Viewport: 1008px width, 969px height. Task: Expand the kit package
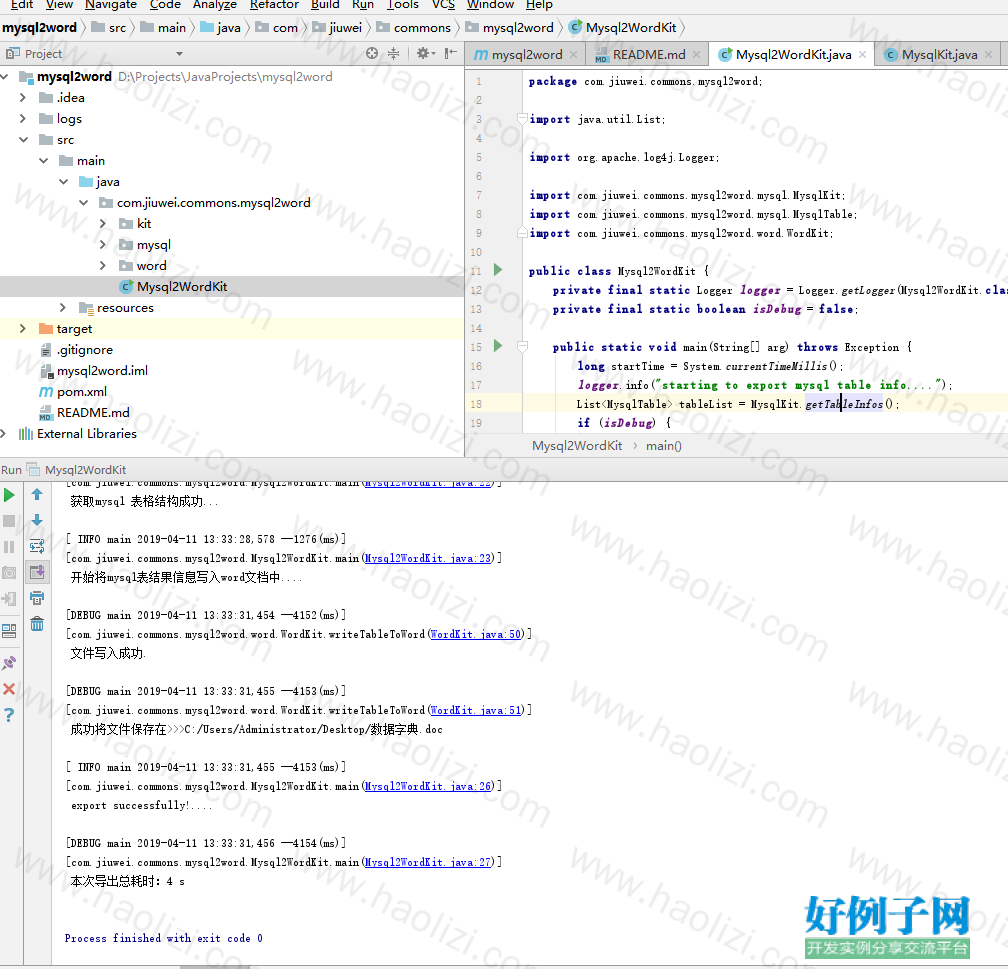pos(104,223)
